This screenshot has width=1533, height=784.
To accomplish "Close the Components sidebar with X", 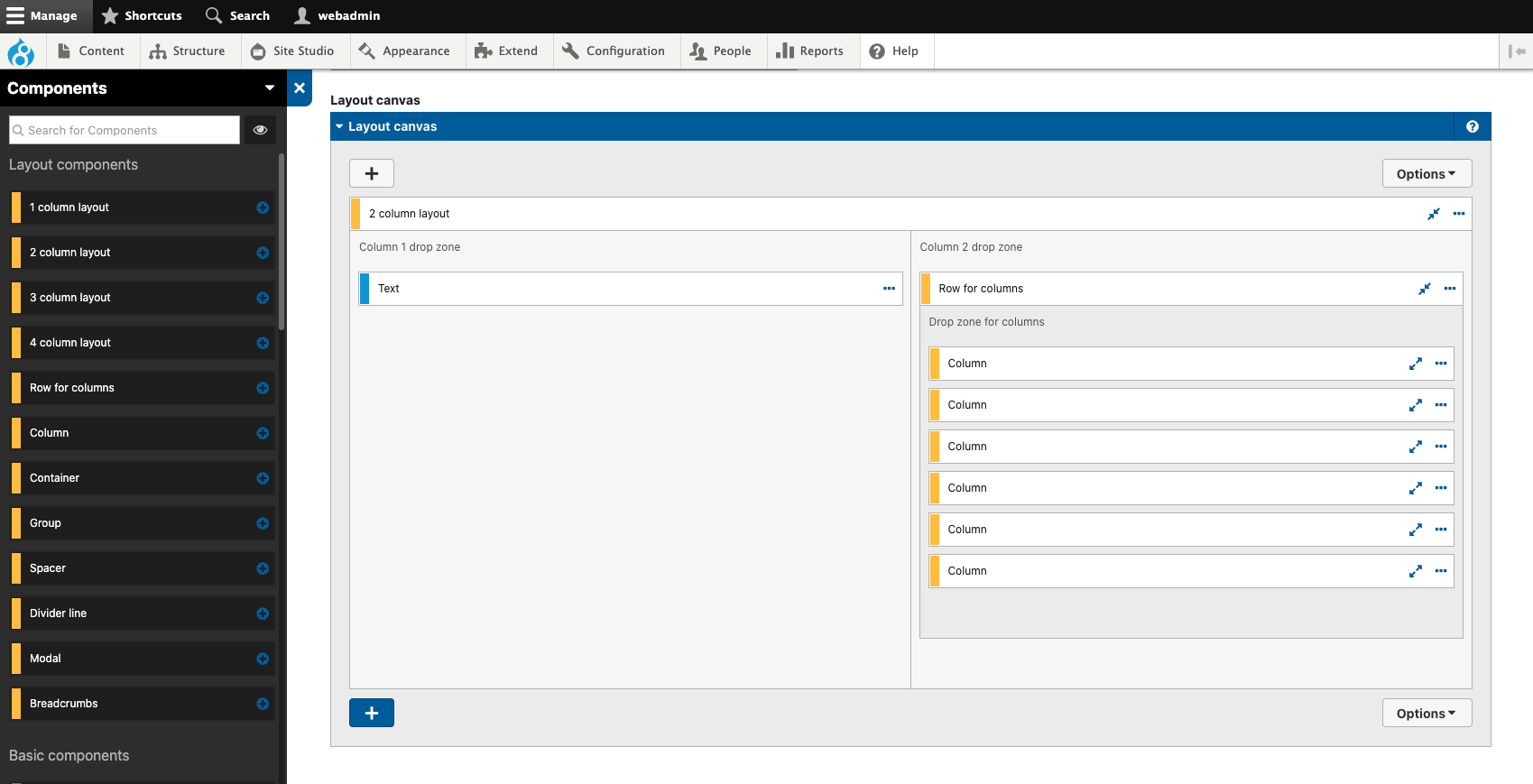I will tap(300, 88).
